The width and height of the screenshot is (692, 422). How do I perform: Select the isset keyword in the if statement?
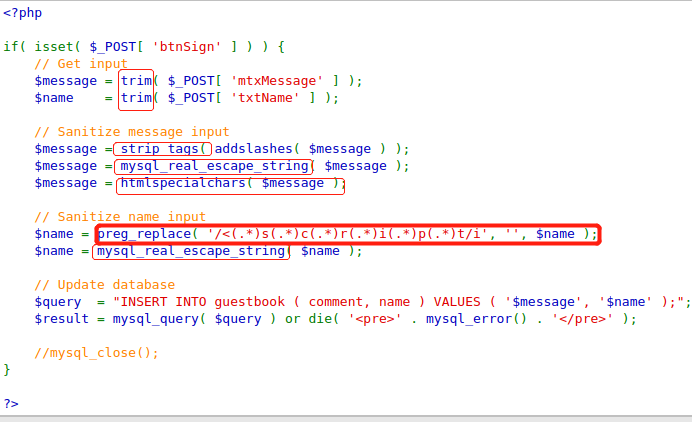pos(53,46)
